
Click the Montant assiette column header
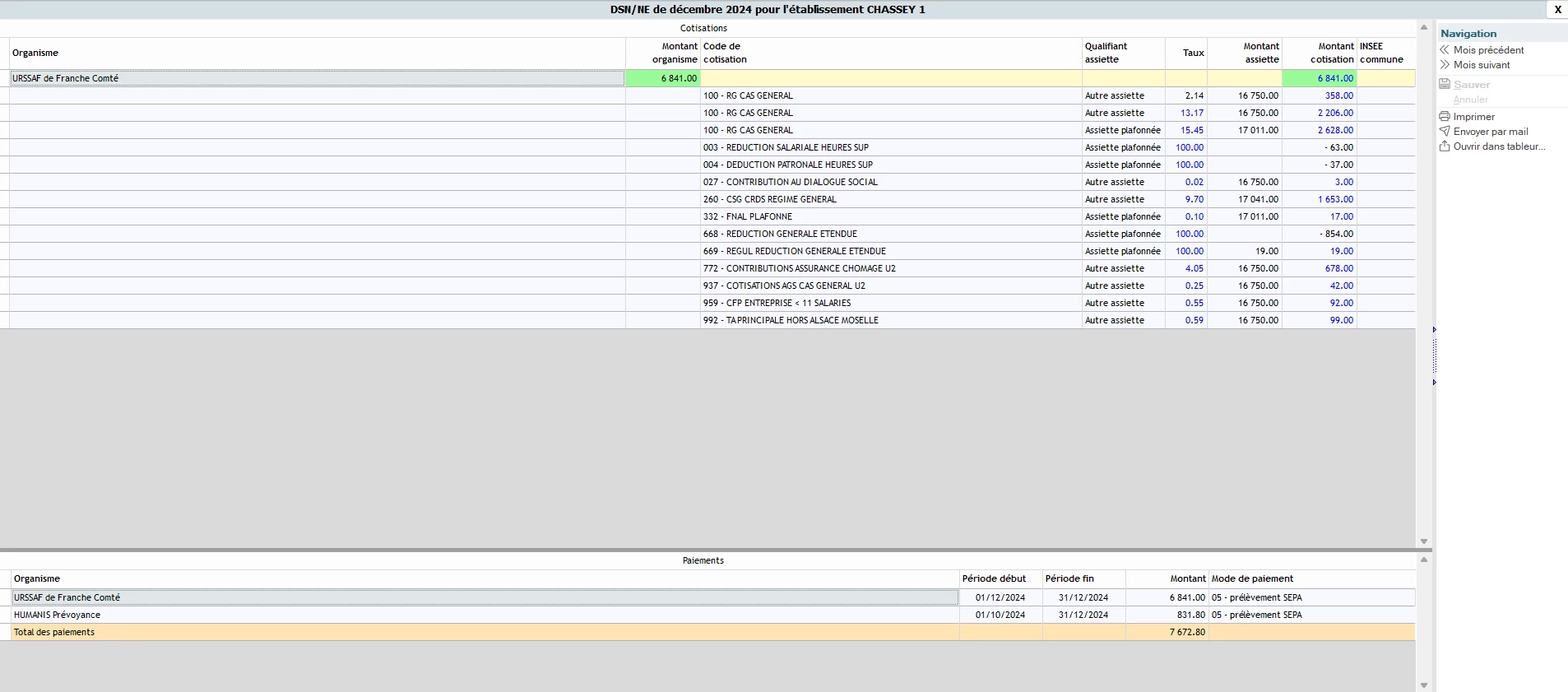pyautogui.click(x=1245, y=53)
